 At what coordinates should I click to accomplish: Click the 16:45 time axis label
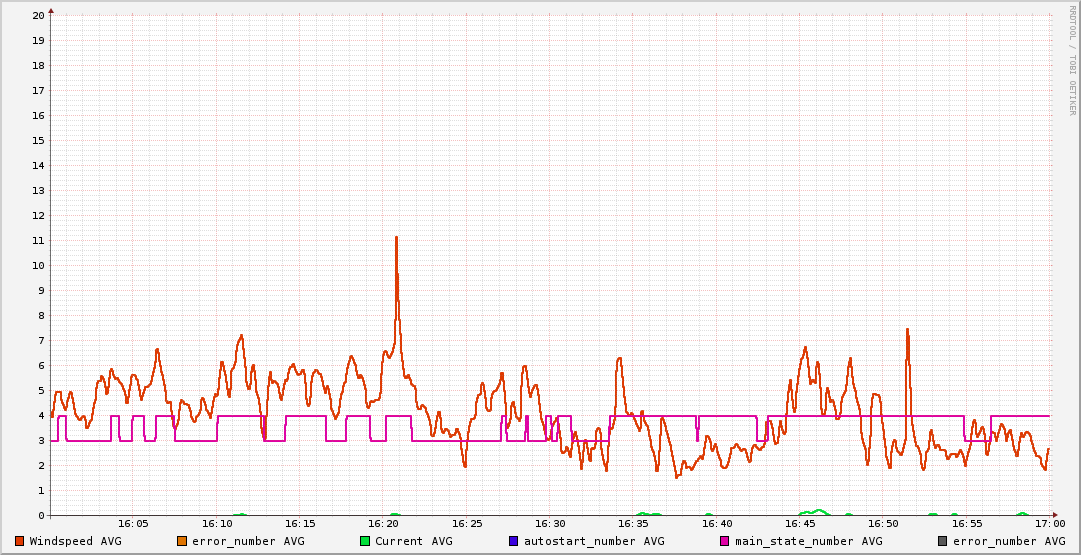pyautogui.click(x=800, y=523)
